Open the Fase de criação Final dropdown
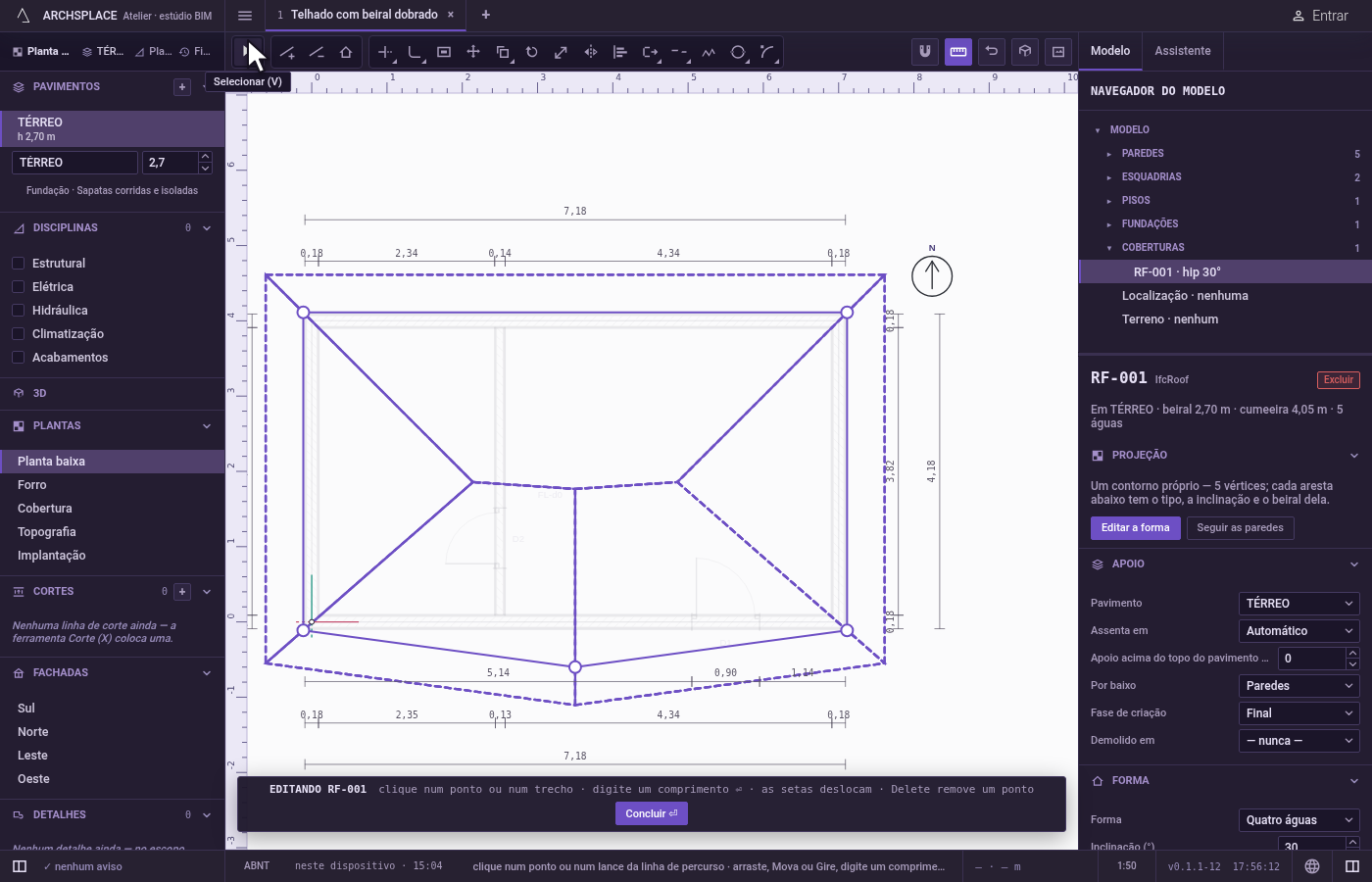The image size is (1372, 882). [x=1299, y=713]
